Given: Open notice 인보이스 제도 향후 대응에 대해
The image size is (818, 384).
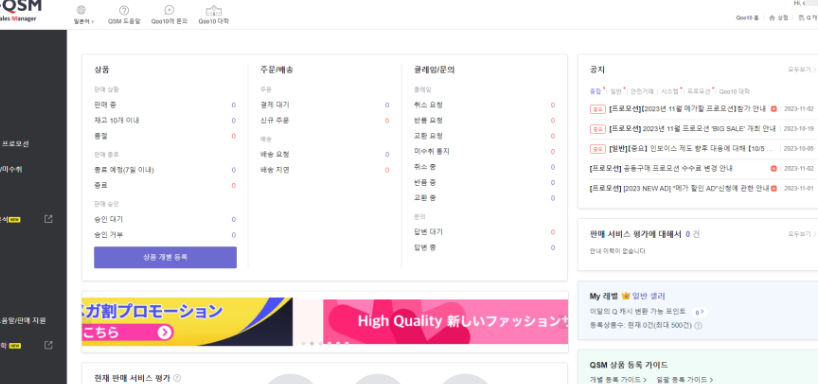Looking at the screenshot, I should point(690,149).
